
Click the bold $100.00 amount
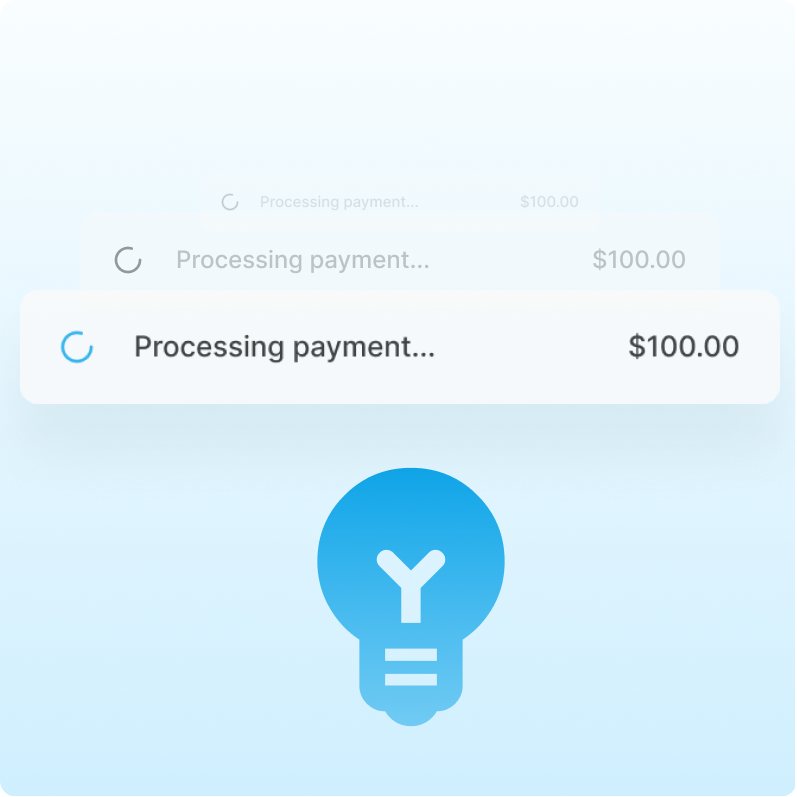(x=684, y=347)
